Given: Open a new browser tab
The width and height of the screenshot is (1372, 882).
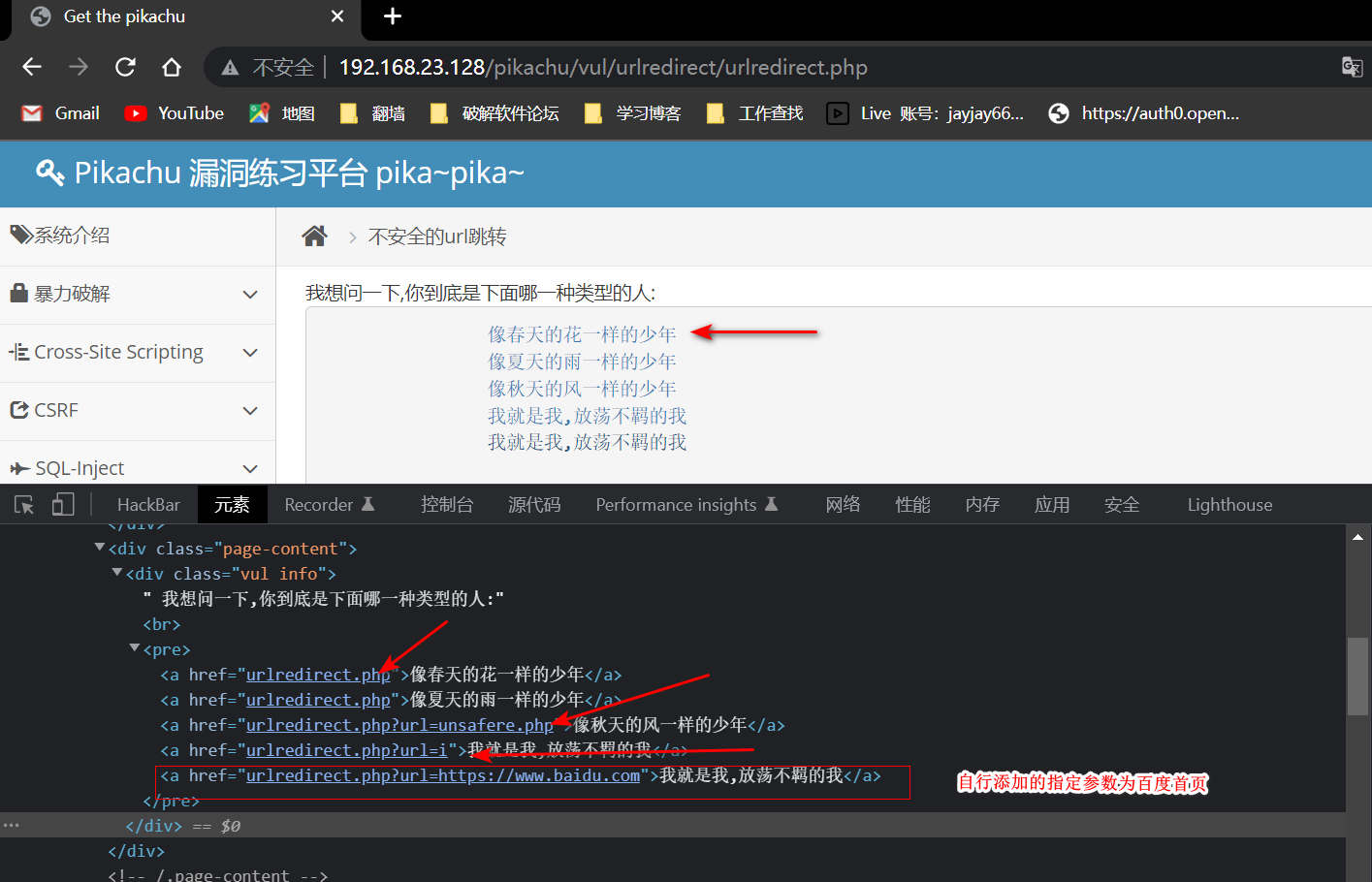Looking at the screenshot, I should click(x=393, y=16).
